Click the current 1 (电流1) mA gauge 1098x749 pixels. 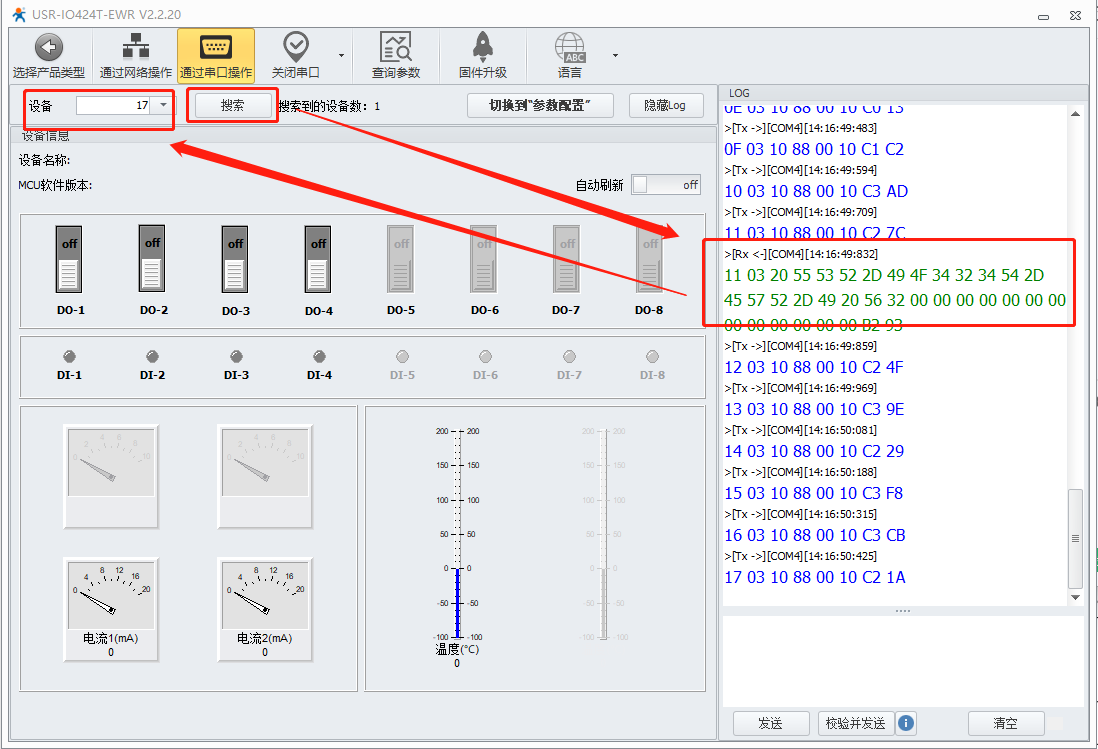pos(111,609)
